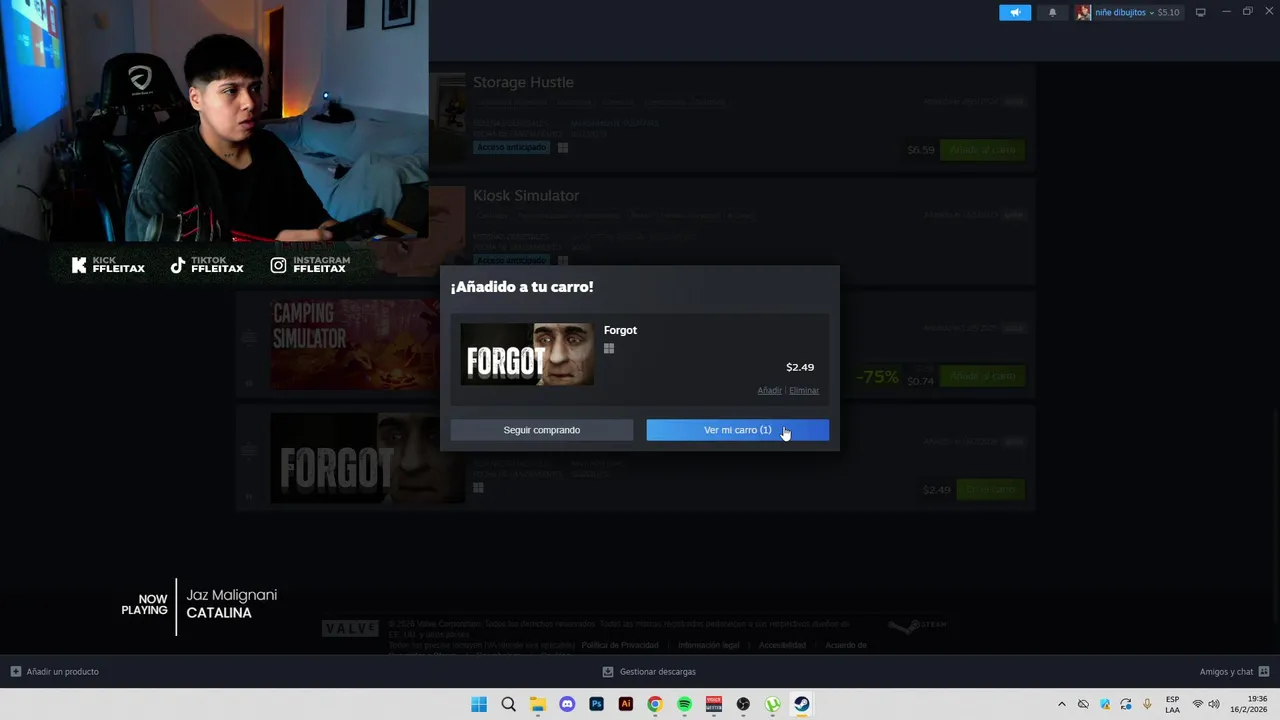Viewport: 1280px width, 720px height.
Task: Click the Wi-Fi network tray icon
Action: tap(1198, 704)
